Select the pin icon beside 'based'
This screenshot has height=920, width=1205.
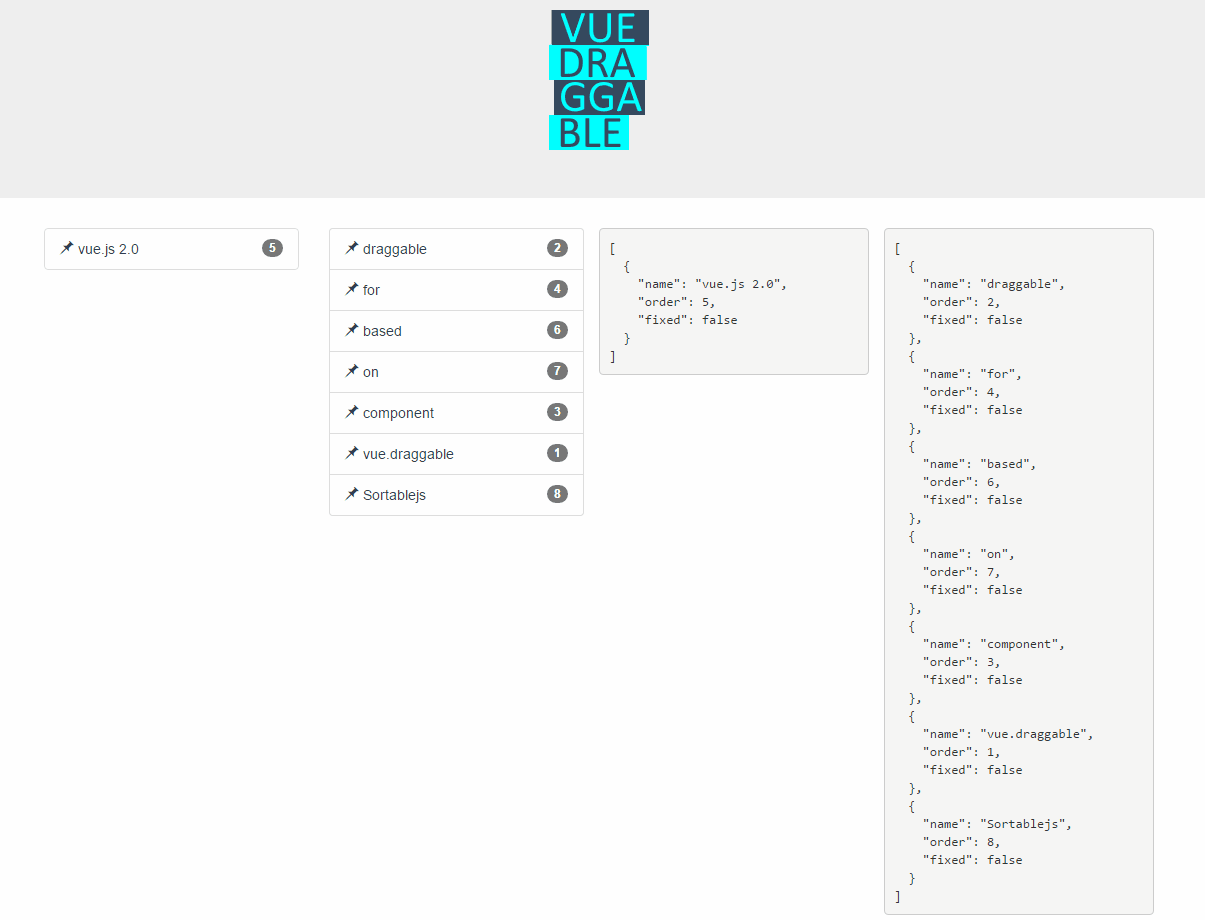coord(351,330)
